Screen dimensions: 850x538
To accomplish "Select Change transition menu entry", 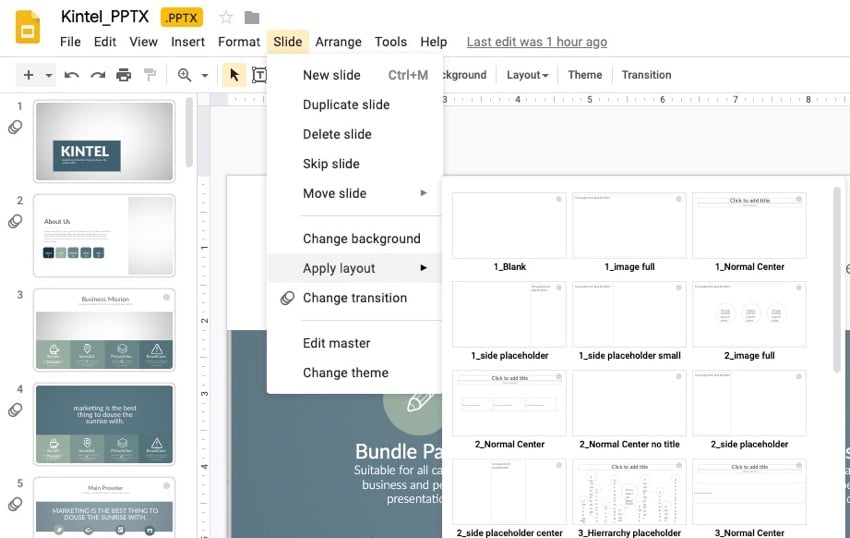I will (354, 298).
